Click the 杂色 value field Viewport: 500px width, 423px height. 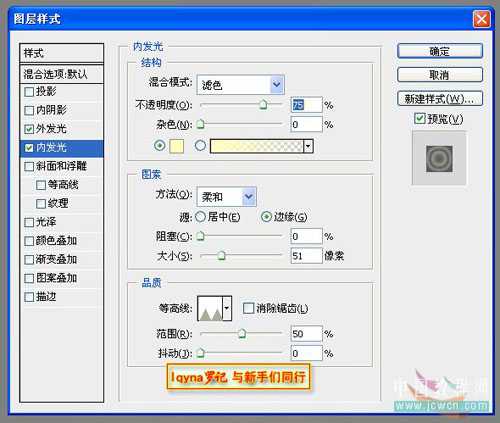click(x=306, y=124)
